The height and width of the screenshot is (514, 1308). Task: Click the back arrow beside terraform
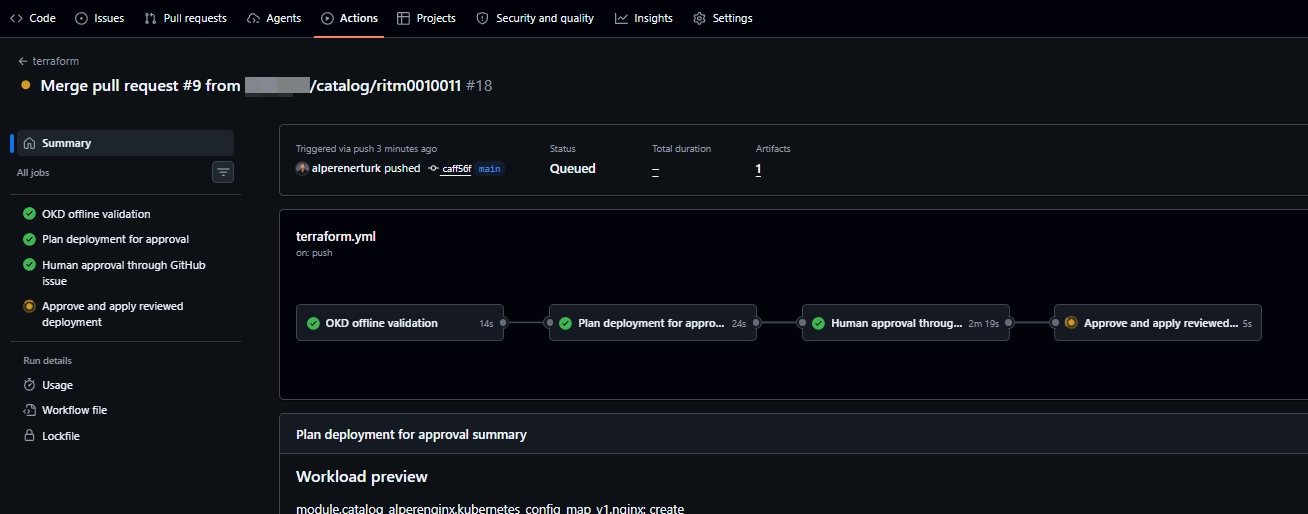click(23, 61)
